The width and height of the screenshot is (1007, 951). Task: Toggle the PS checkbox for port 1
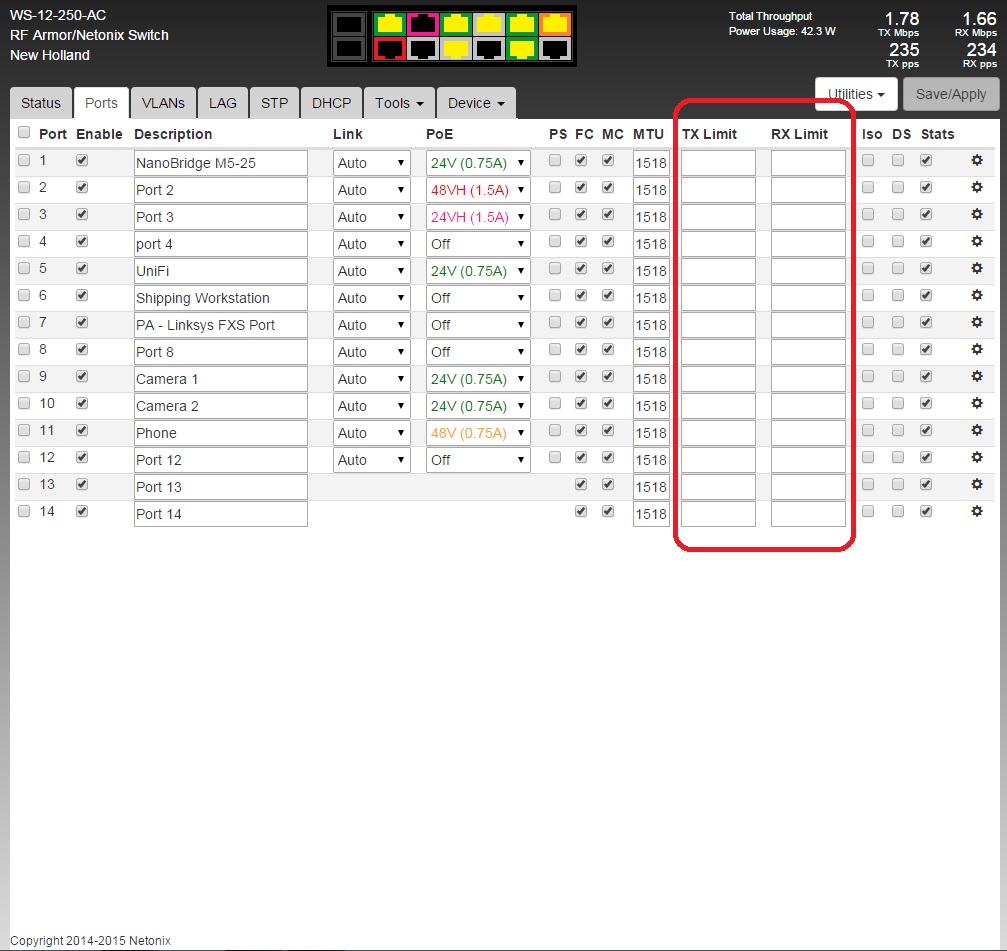point(555,160)
